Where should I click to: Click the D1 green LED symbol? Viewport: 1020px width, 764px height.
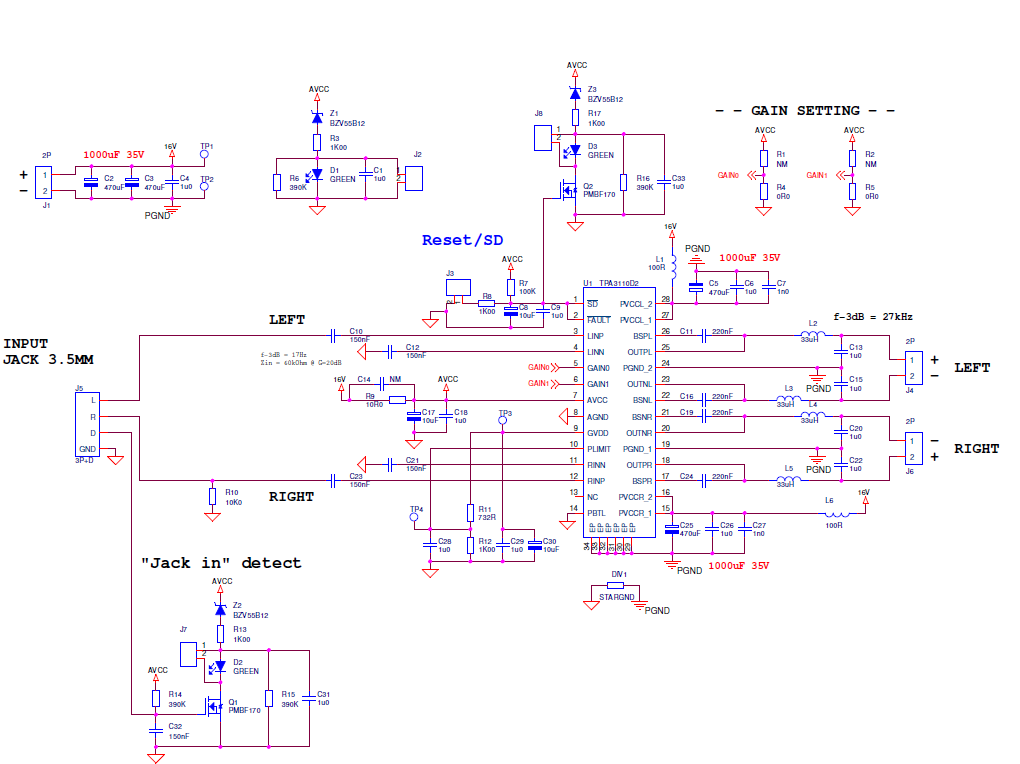click(x=315, y=175)
